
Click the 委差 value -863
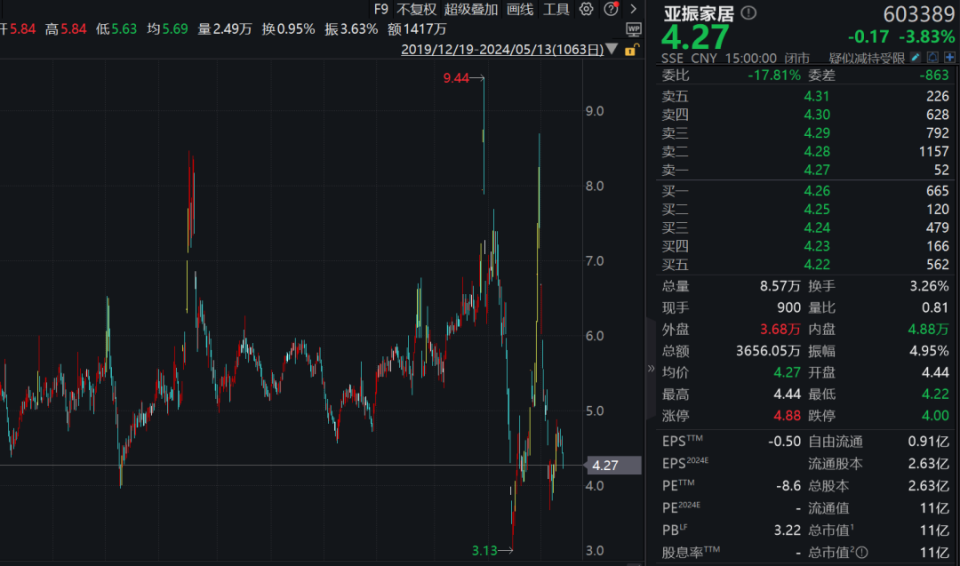point(934,75)
